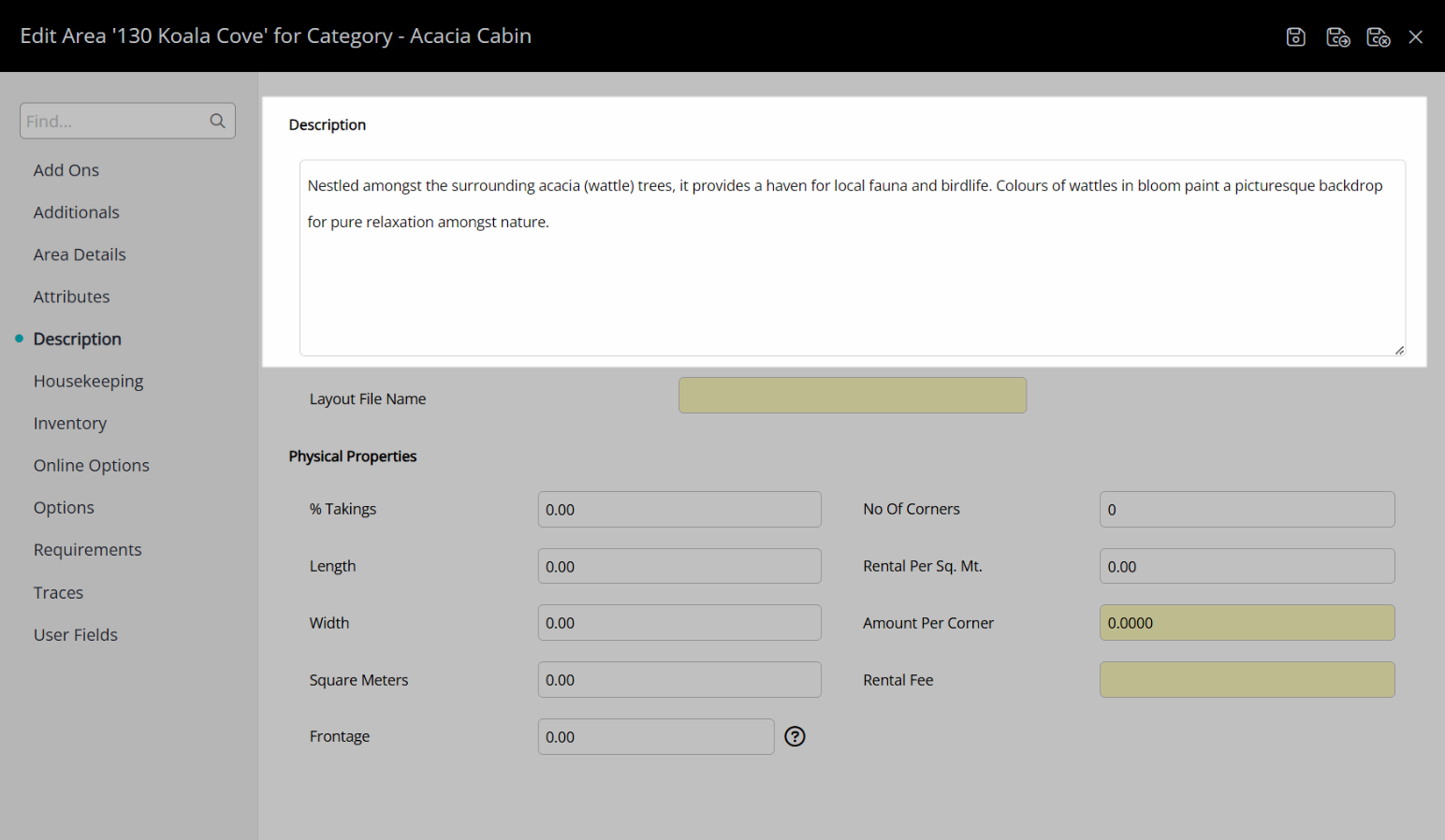The image size is (1445, 840).
Task: Open the Add Ons section
Action: [x=66, y=170]
